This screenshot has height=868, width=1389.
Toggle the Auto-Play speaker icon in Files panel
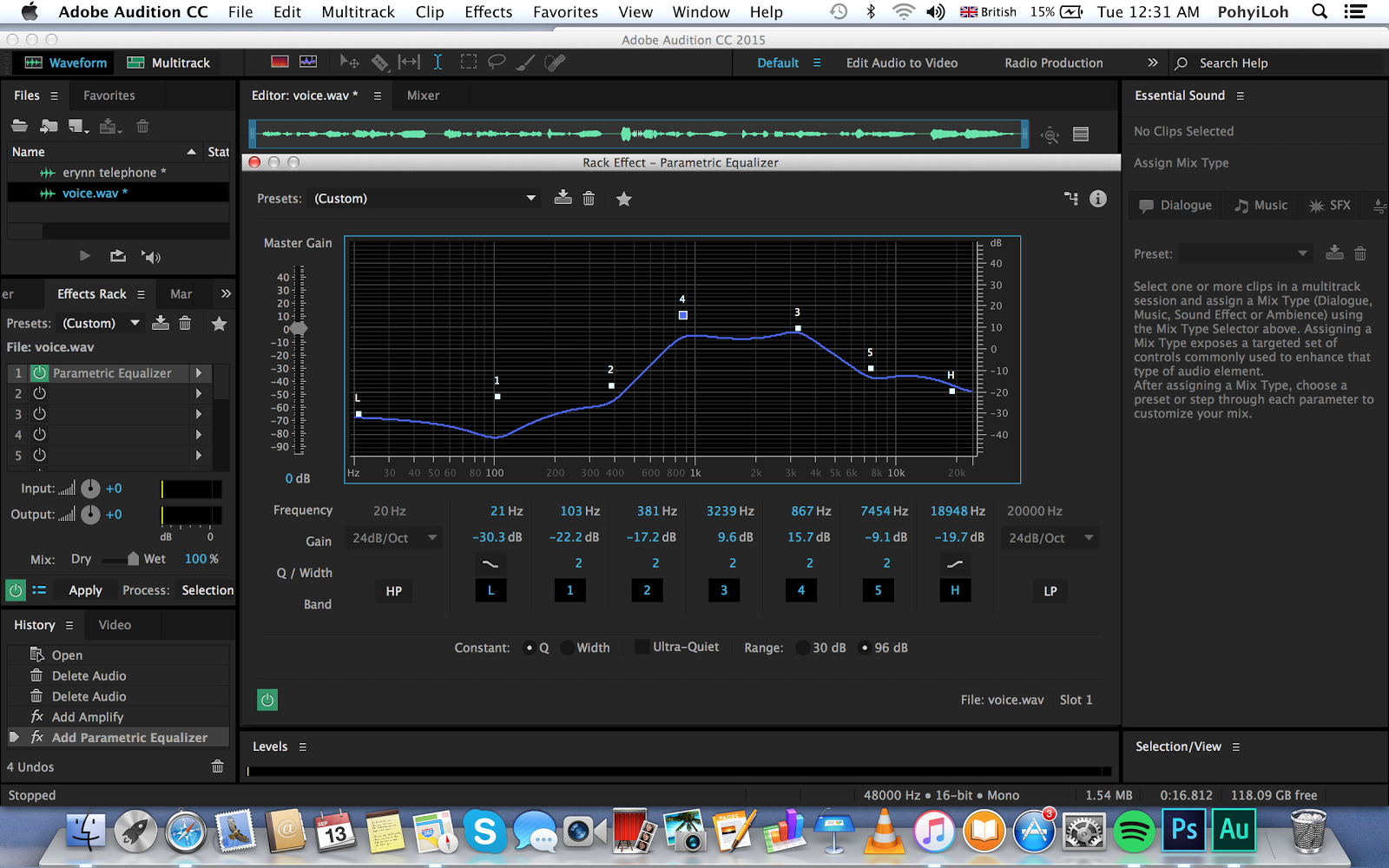[x=151, y=256]
